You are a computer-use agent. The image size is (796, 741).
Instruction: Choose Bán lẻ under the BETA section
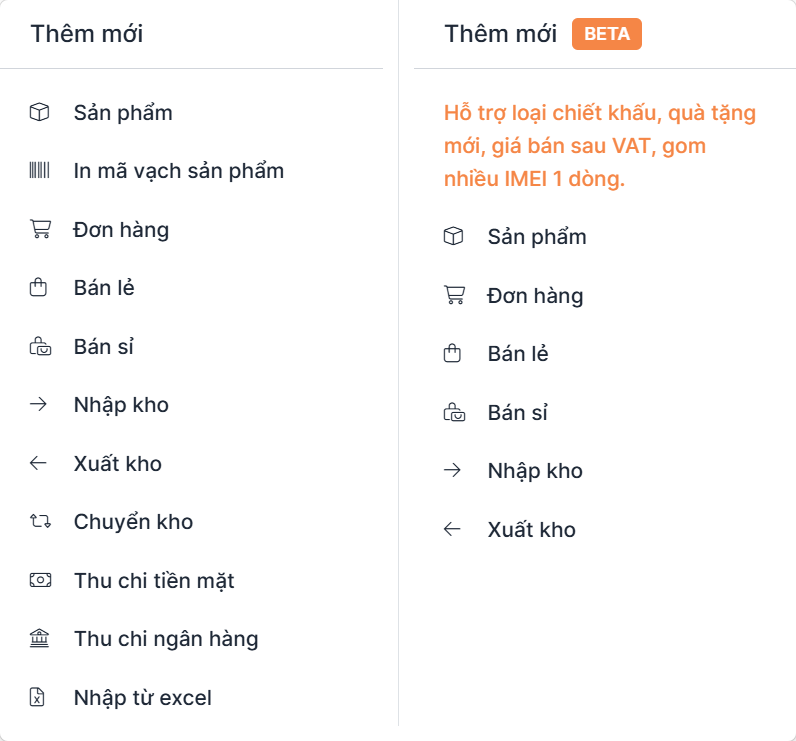coord(518,354)
